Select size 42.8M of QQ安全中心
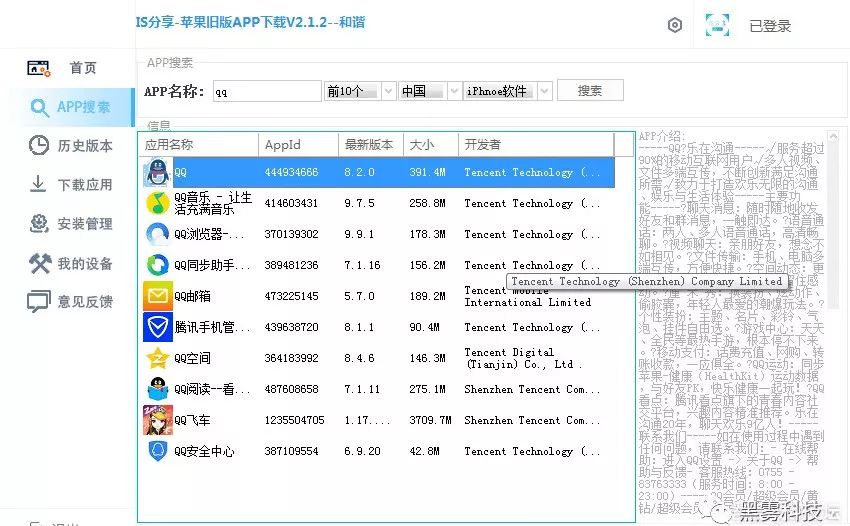This screenshot has height=526, width=850. [424, 451]
